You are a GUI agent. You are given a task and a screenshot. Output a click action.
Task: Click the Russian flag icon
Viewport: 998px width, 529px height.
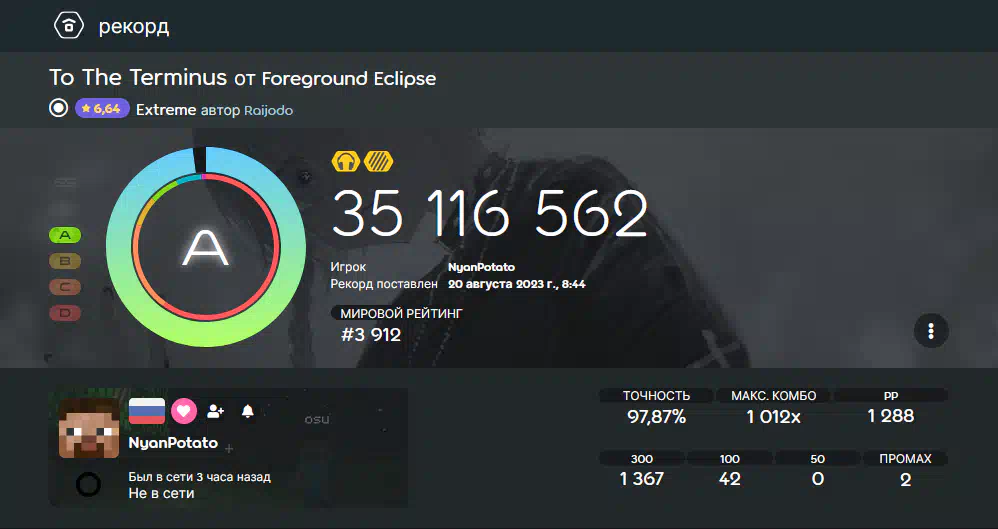tap(147, 411)
